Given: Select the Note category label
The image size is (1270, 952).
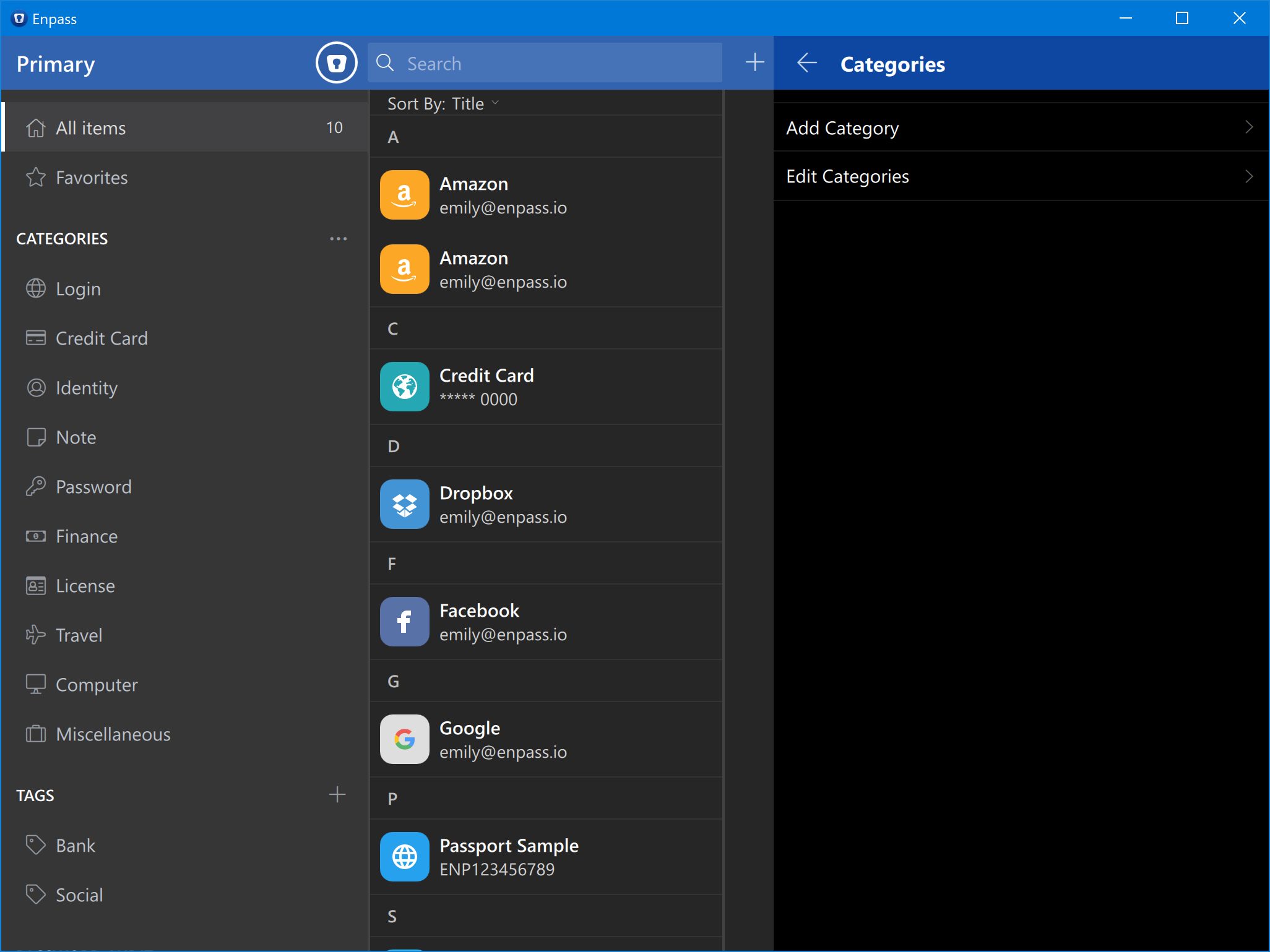Looking at the screenshot, I should 76,437.
